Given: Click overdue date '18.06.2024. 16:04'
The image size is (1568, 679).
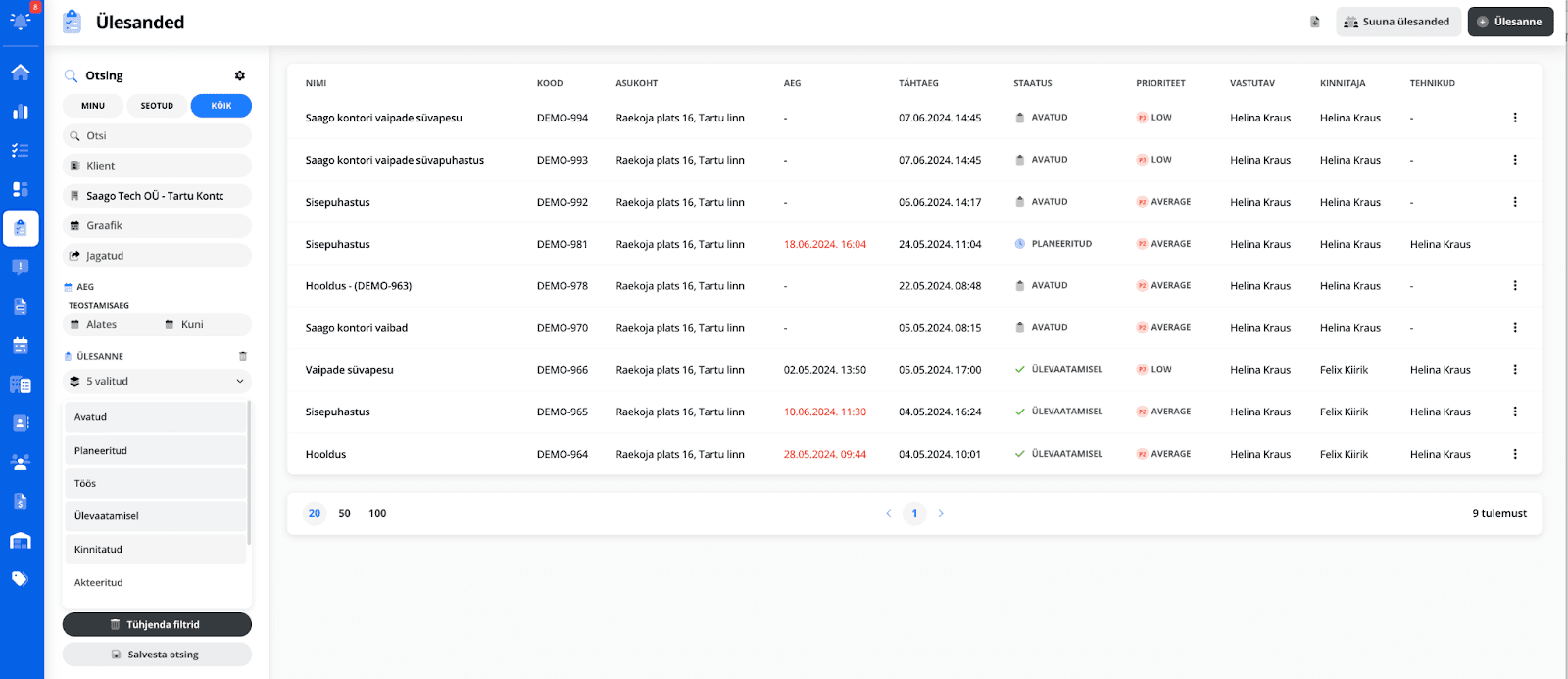Looking at the screenshot, I should click(825, 244).
